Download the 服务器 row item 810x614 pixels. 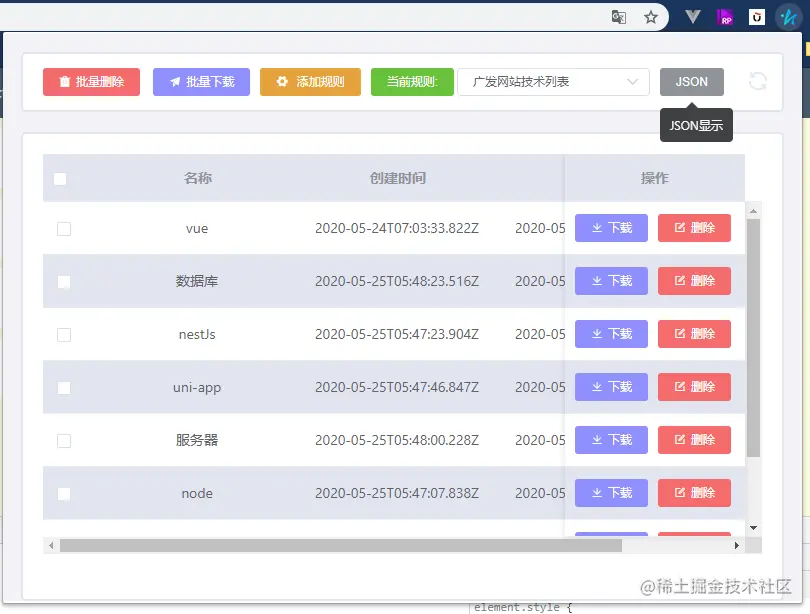tap(611, 440)
